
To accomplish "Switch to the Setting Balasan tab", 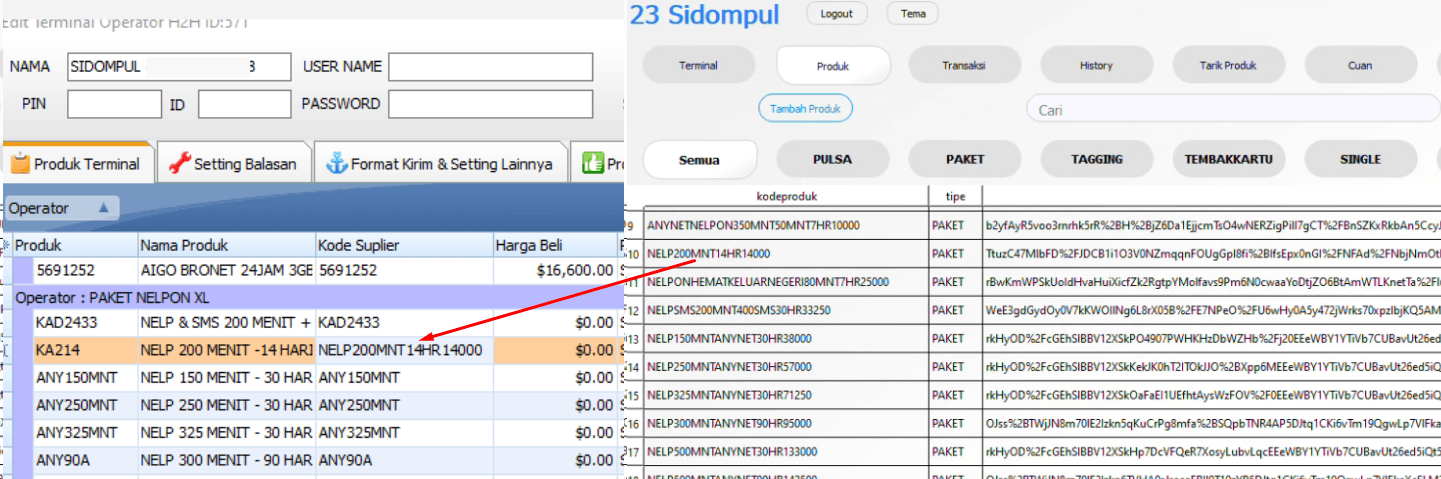I will pos(234,163).
